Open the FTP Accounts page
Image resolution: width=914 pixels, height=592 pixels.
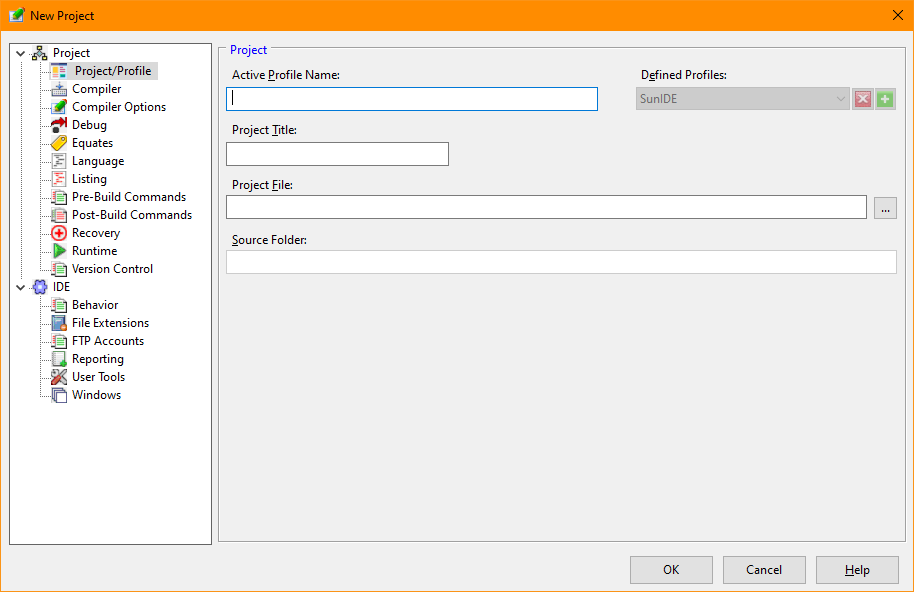108,341
